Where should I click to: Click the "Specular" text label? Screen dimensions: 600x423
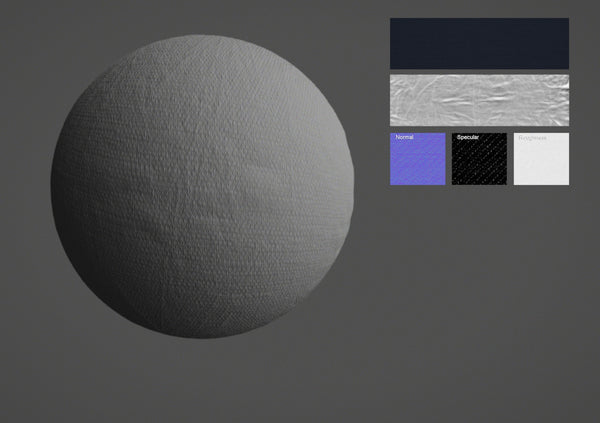468,137
